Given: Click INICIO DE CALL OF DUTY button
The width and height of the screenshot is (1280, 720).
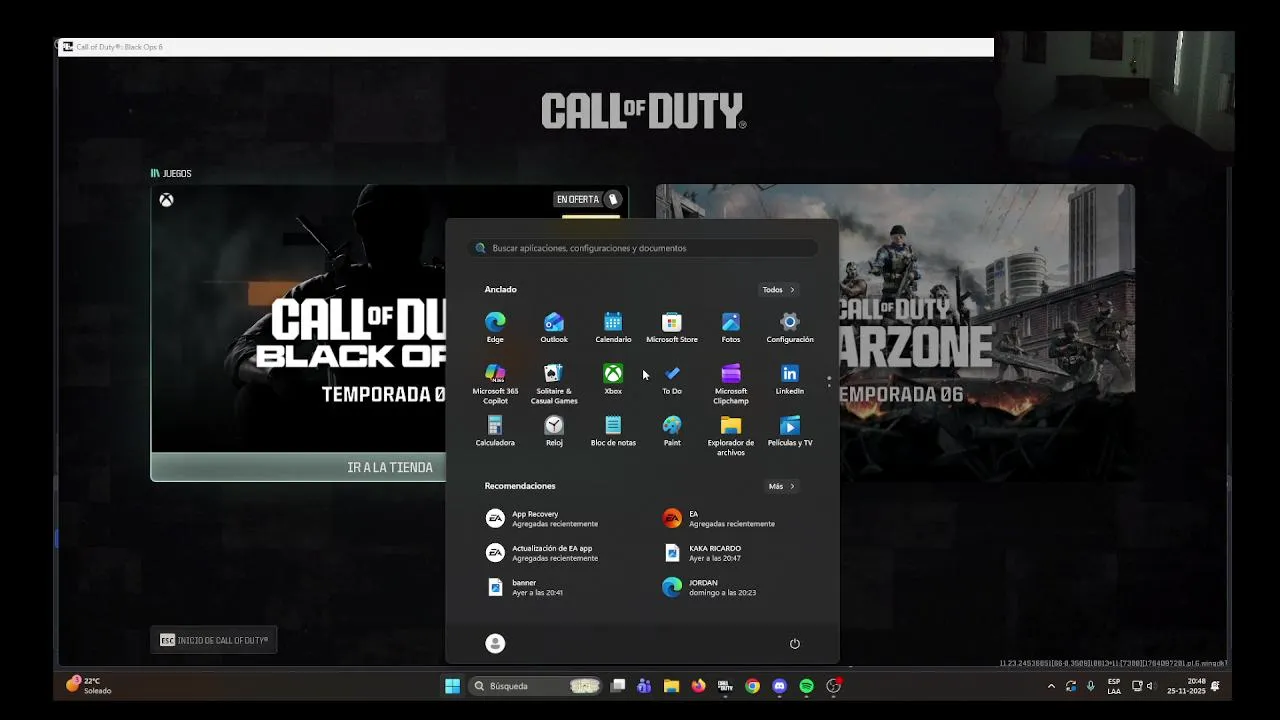Looking at the screenshot, I should [214, 640].
